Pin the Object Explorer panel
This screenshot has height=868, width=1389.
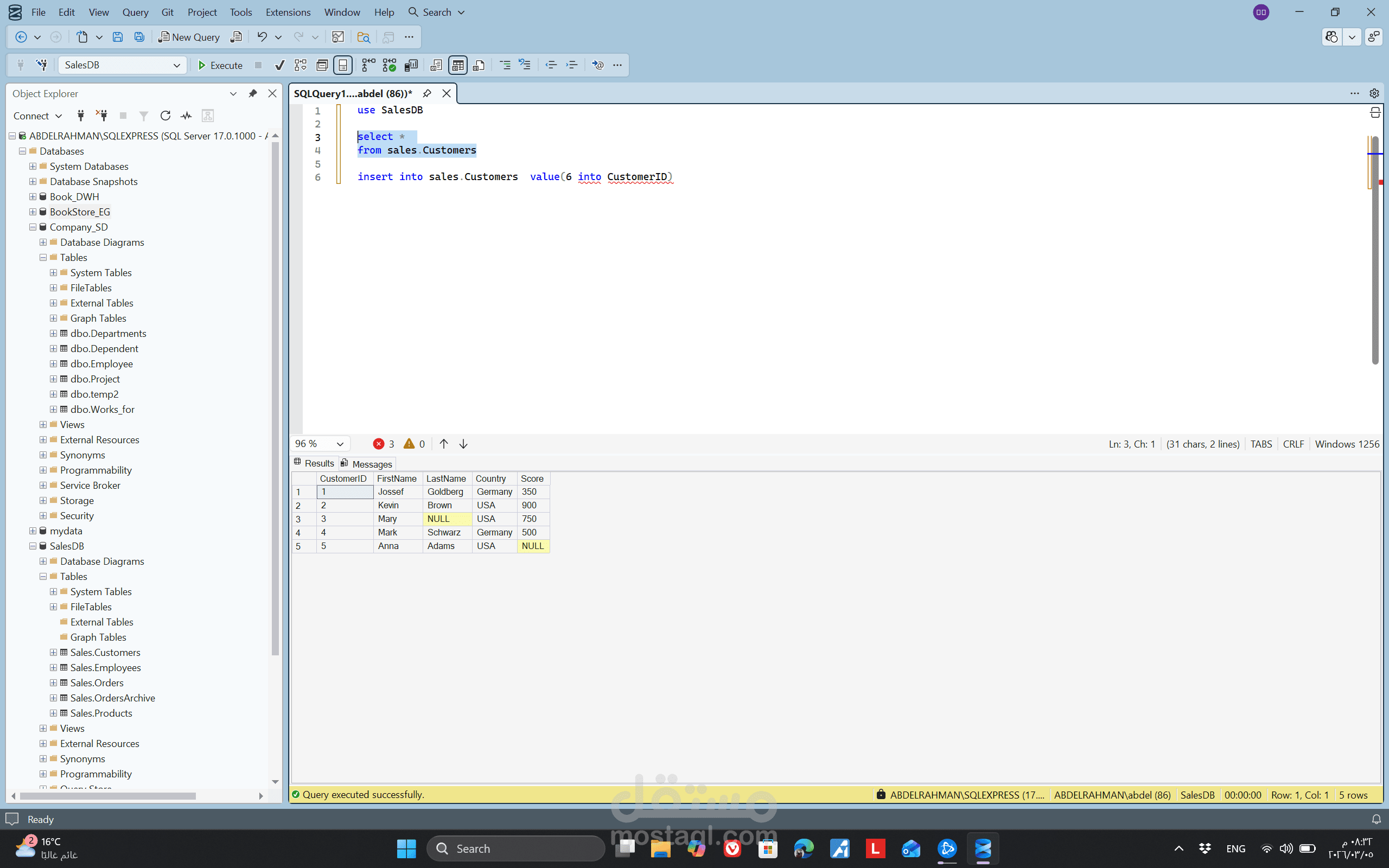pos(252,93)
